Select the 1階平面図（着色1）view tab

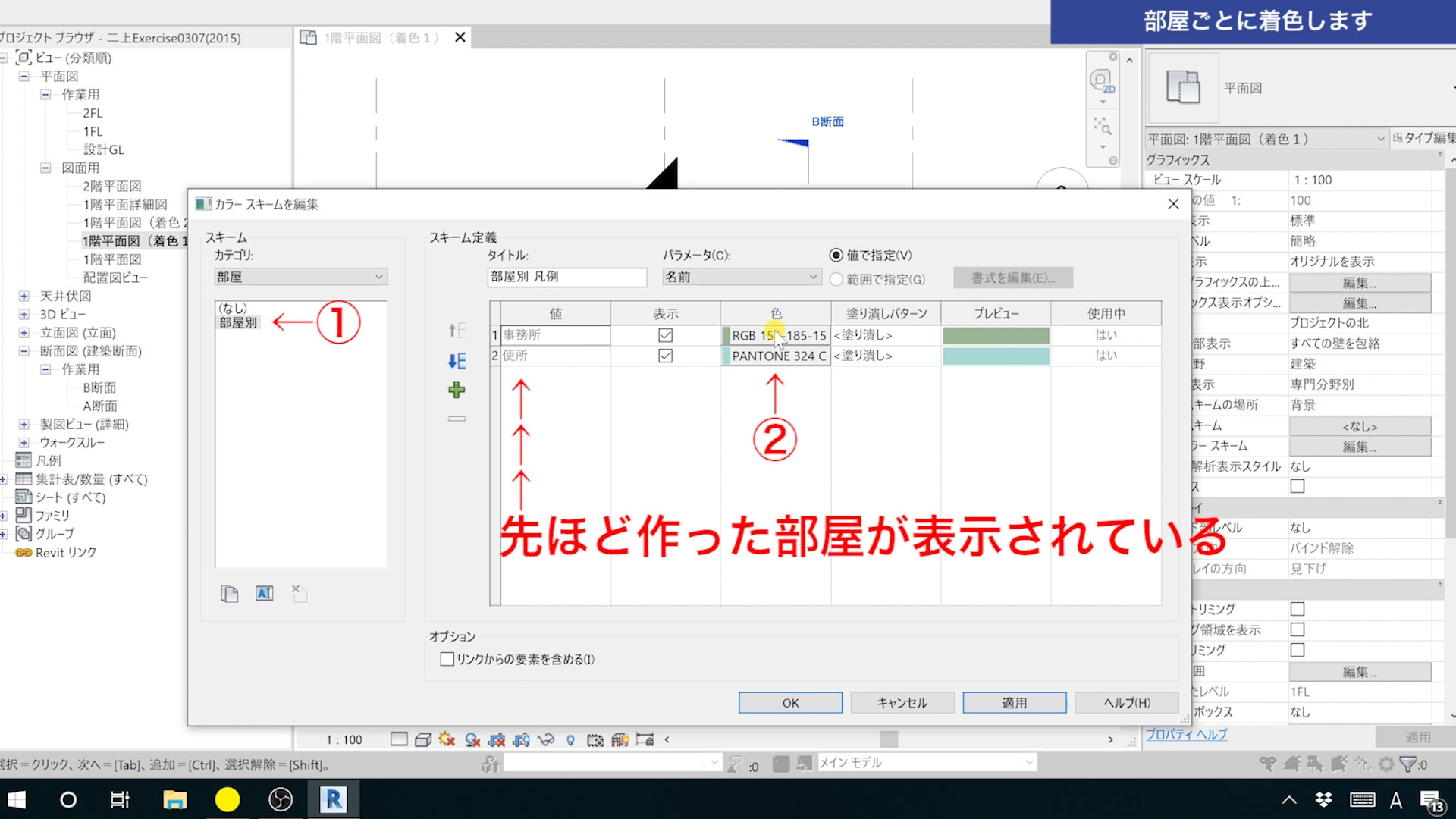(381, 38)
